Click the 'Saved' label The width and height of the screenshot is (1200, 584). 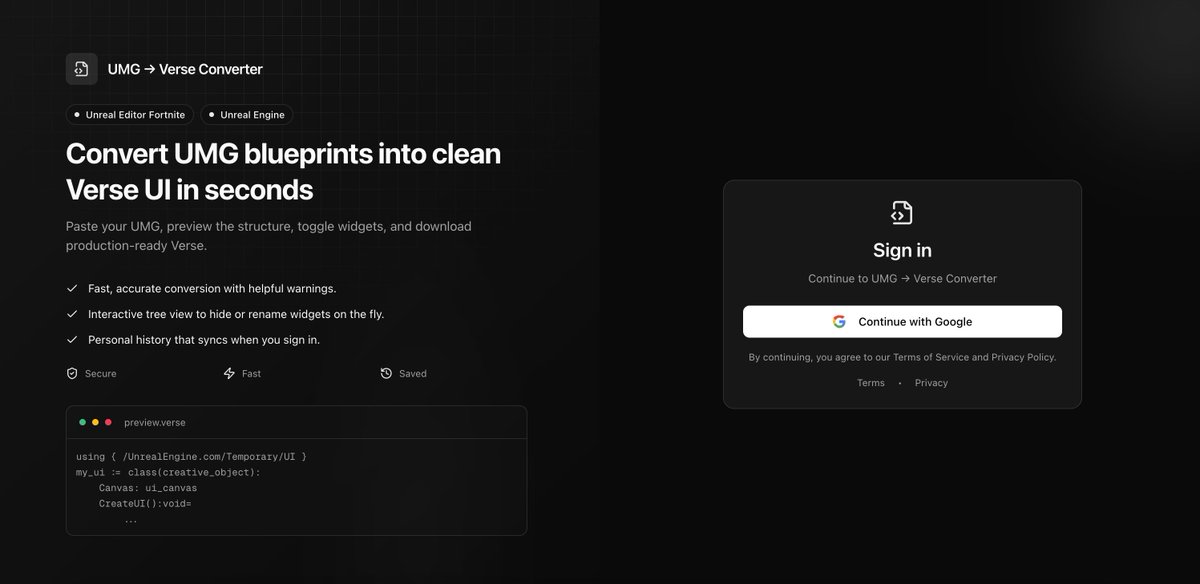pyautogui.click(x=413, y=373)
